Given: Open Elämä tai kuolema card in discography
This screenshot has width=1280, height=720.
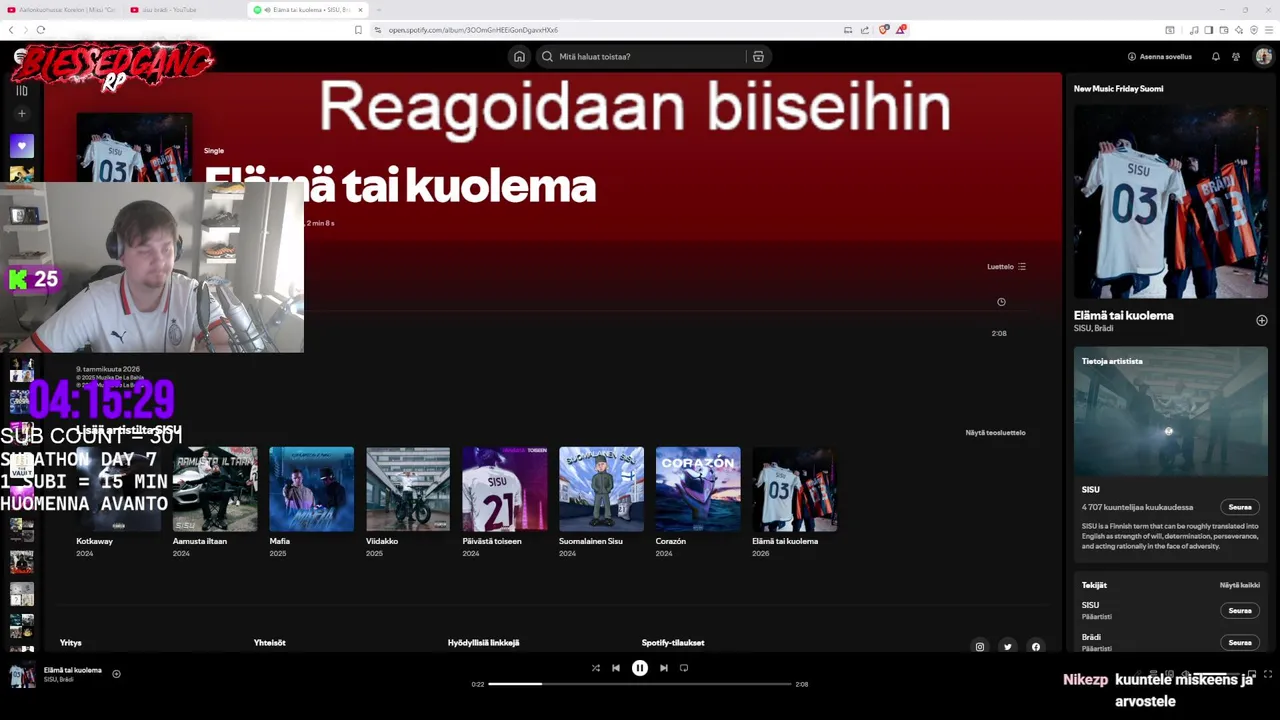Looking at the screenshot, I should [794, 502].
